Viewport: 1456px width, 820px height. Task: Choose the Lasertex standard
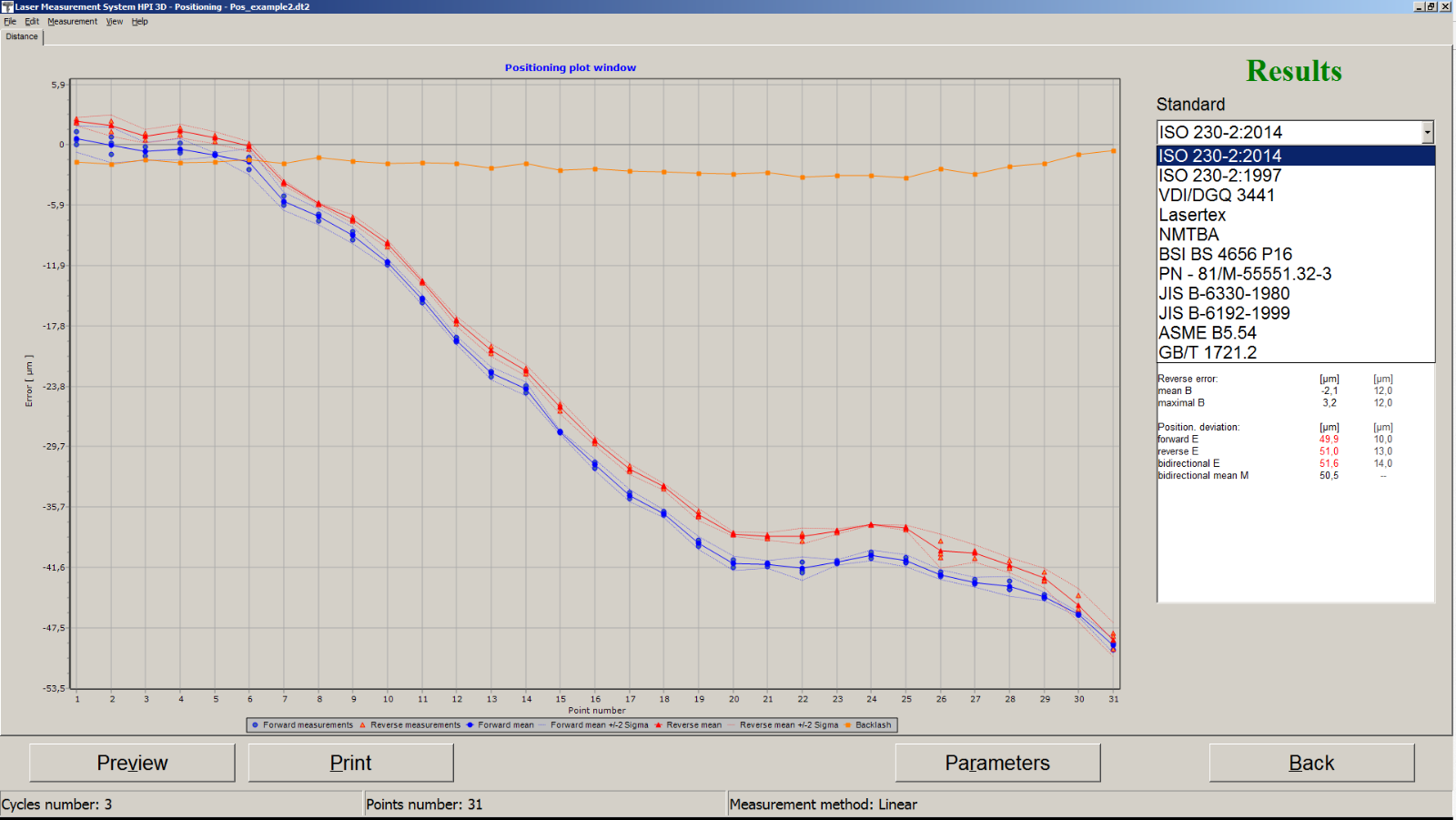click(x=1296, y=215)
